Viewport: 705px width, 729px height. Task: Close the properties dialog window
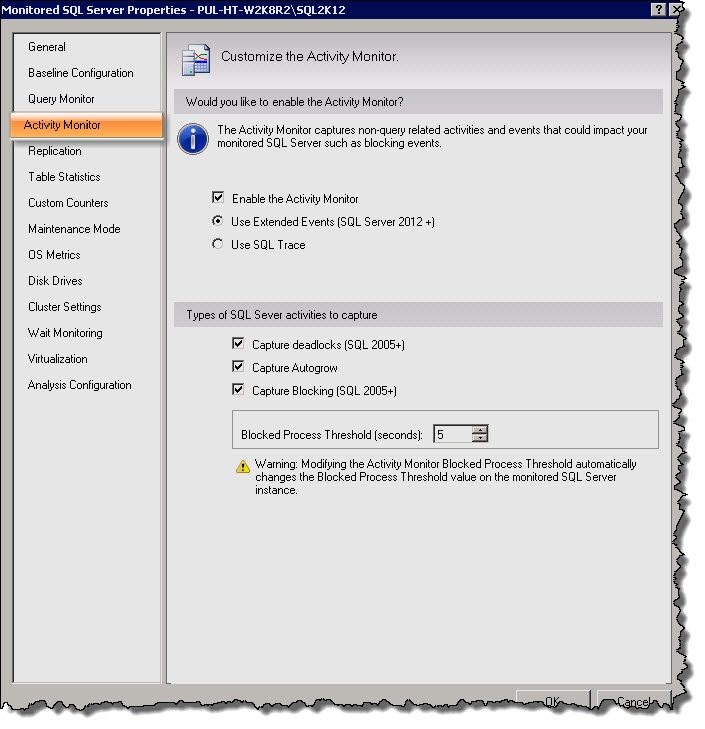click(x=675, y=9)
